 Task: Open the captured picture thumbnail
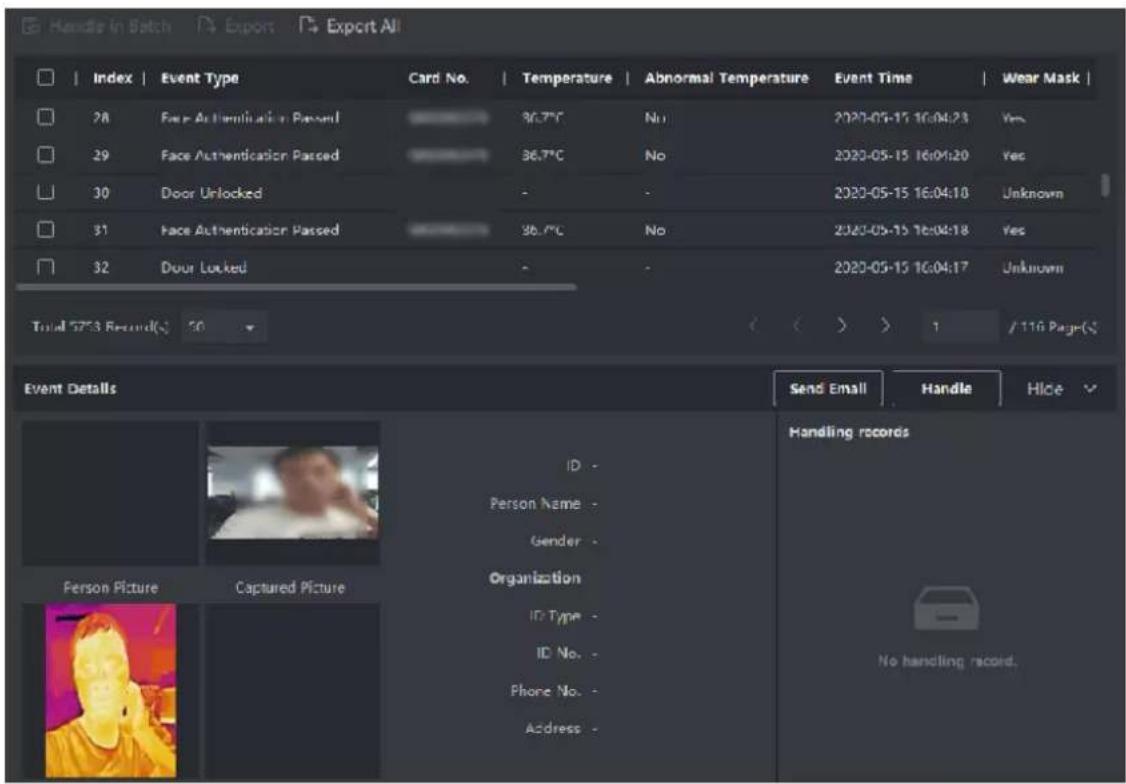tap(293, 493)
